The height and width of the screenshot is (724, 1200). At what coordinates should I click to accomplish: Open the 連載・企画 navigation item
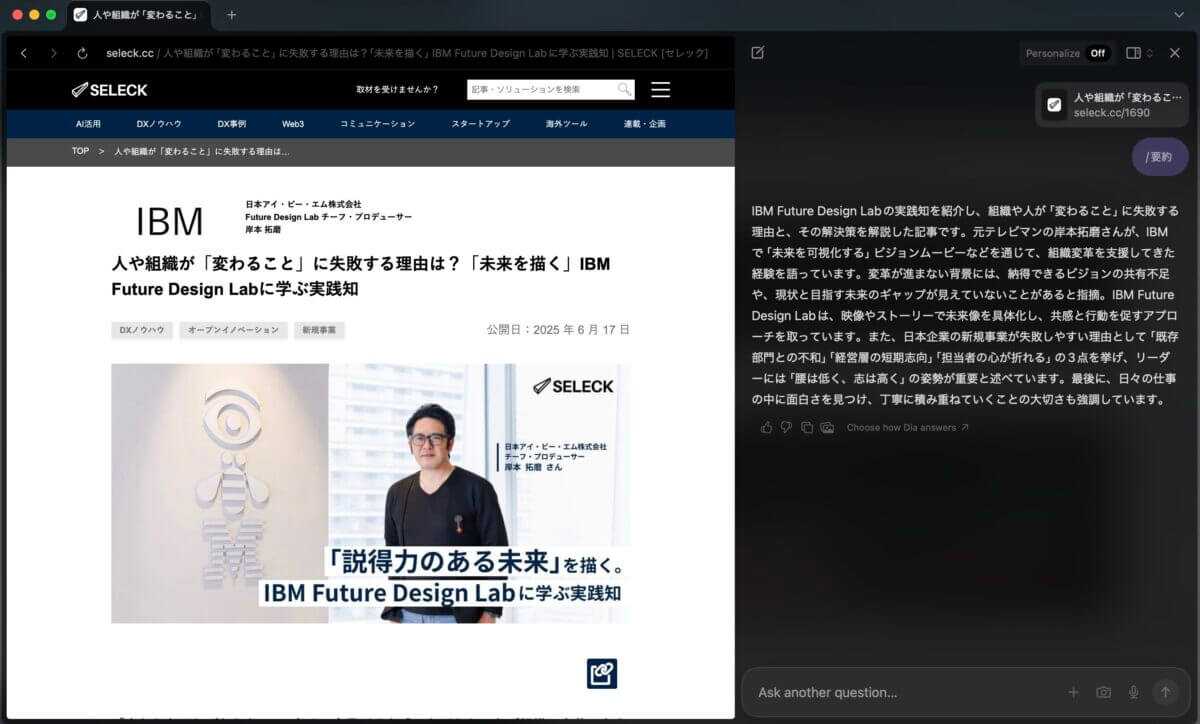pyautogui.click(x=644, y=124)
